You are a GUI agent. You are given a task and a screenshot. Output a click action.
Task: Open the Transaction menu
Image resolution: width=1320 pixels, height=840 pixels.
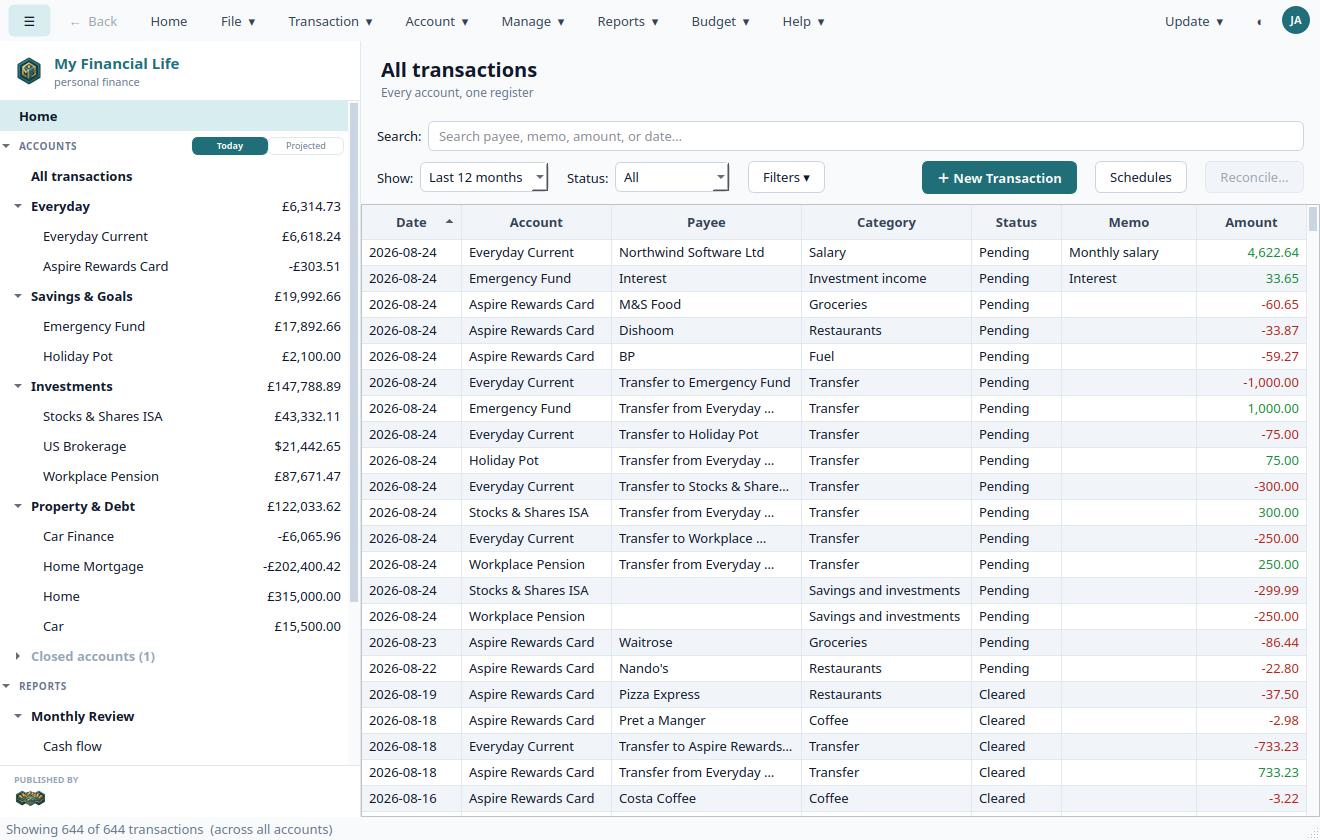pos(330,21)
